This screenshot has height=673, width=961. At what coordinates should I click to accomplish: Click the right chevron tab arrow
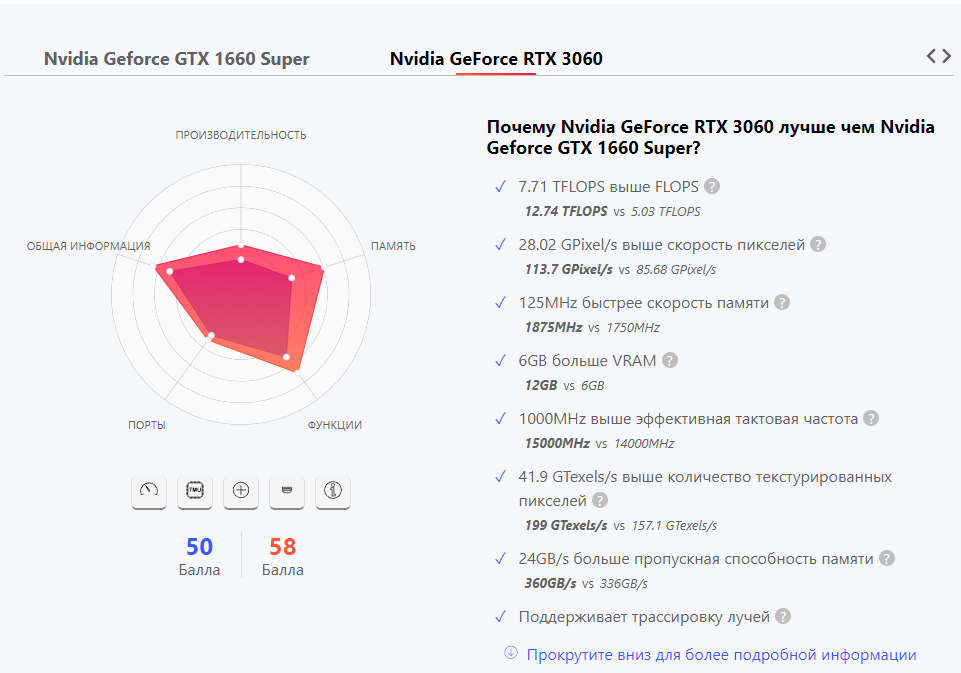pos(946,57)
